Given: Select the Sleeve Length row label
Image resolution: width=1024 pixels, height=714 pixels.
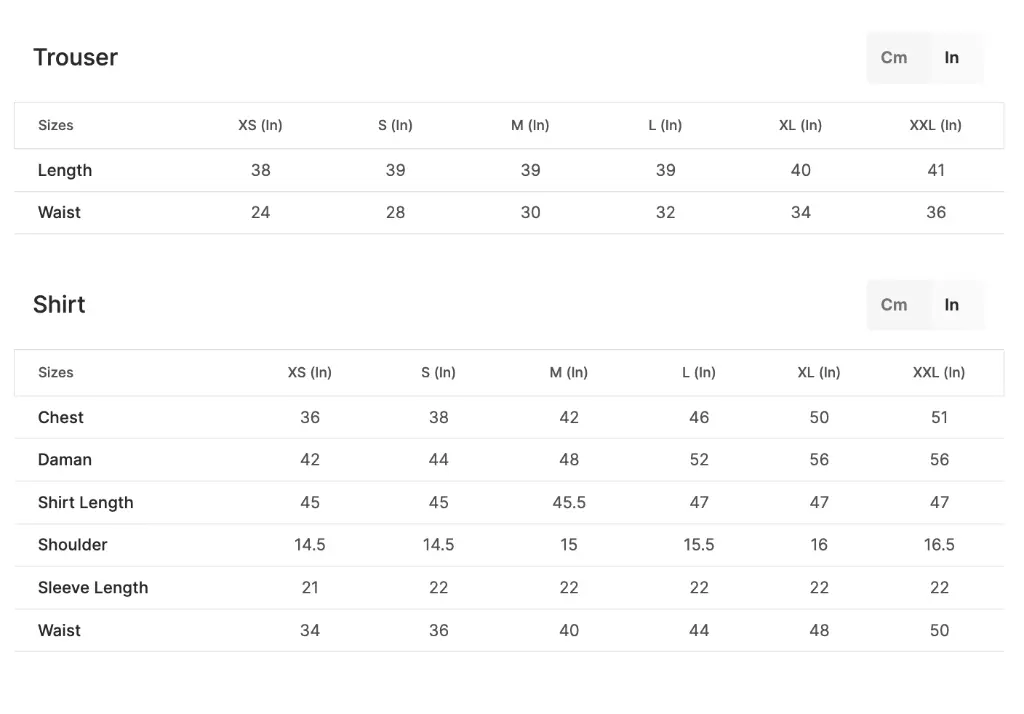Looking at the screenshot, I should 93,588.
